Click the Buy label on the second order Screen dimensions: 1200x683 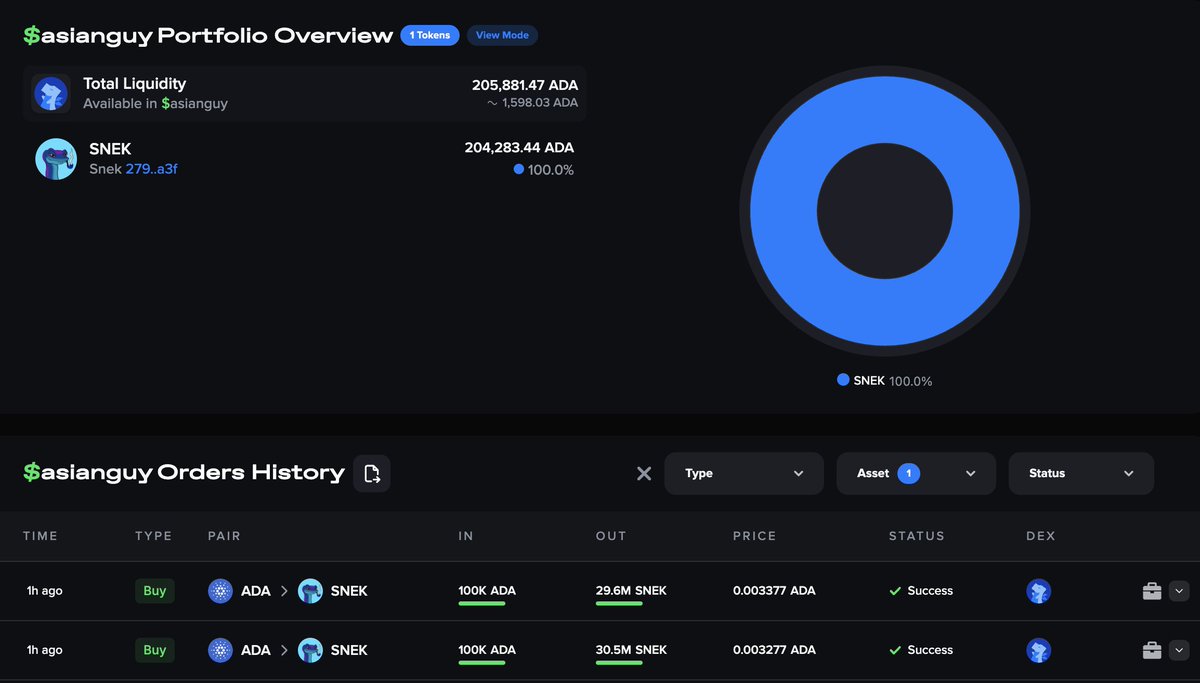click(154, 650)
